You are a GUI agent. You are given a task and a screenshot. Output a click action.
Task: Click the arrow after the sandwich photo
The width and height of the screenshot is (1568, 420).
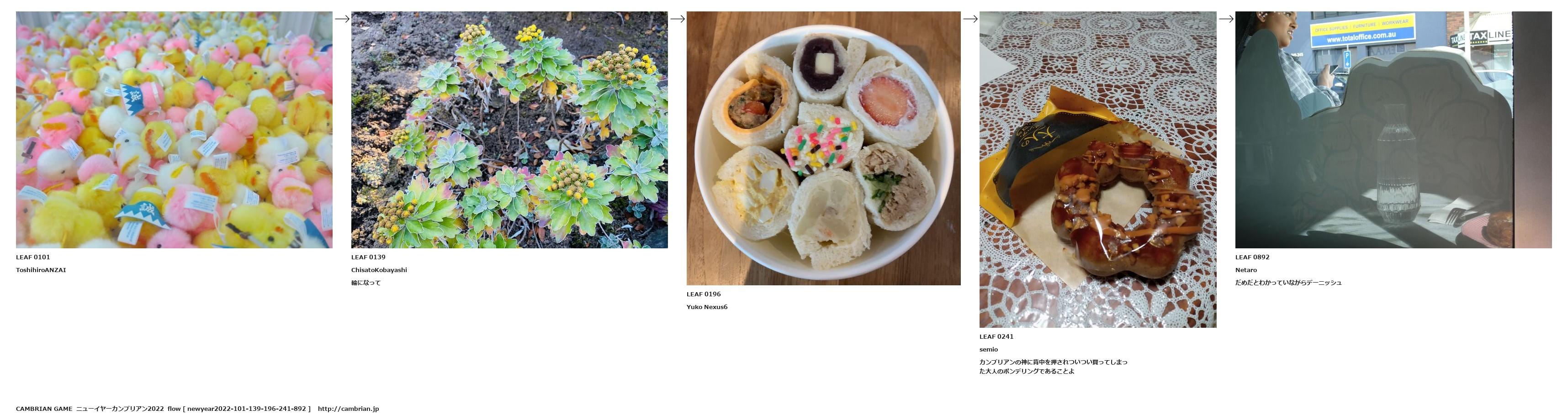(x=970, y=19)
